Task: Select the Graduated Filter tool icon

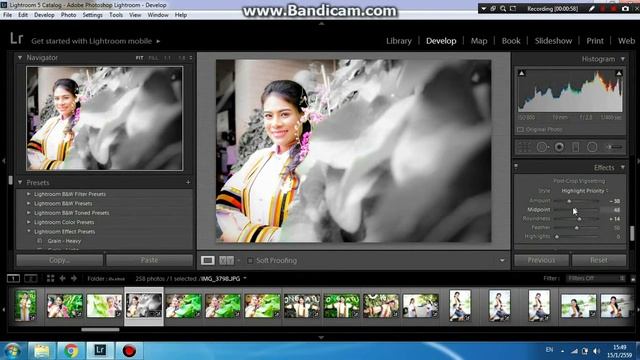Action: pos(576,147)
